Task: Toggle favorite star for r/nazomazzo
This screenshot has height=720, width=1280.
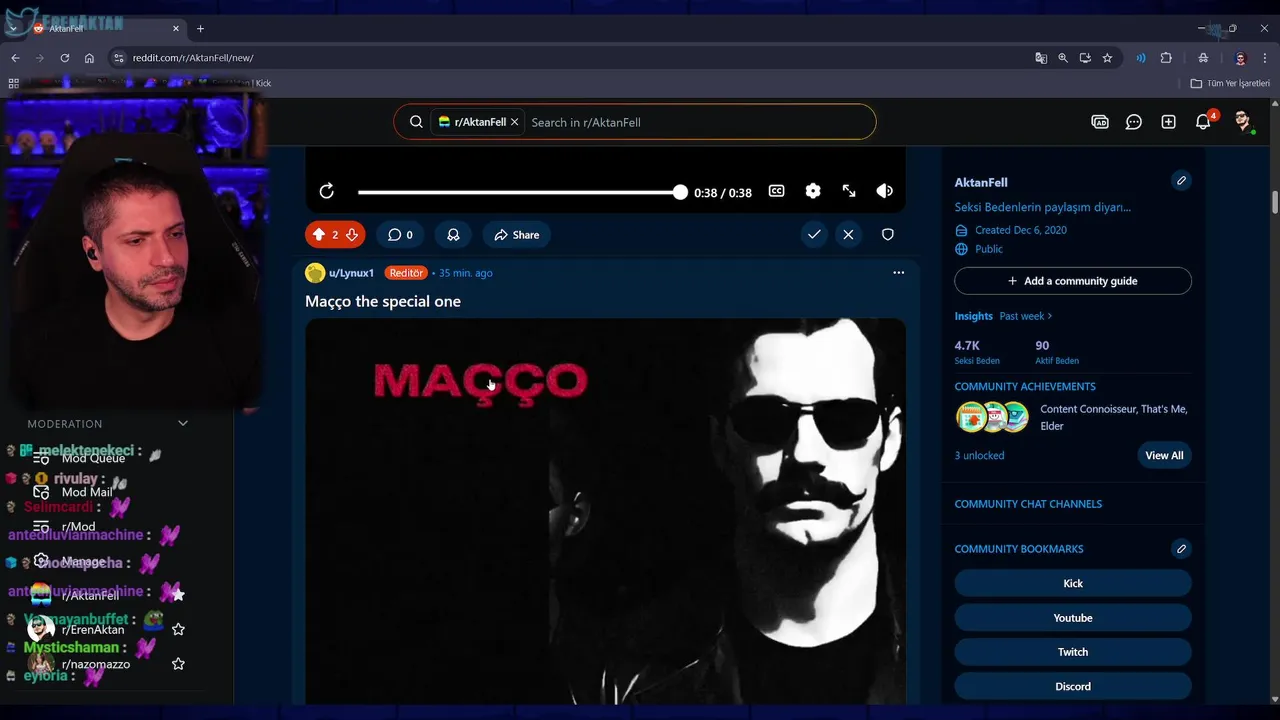Action: (x=178, y=664)
